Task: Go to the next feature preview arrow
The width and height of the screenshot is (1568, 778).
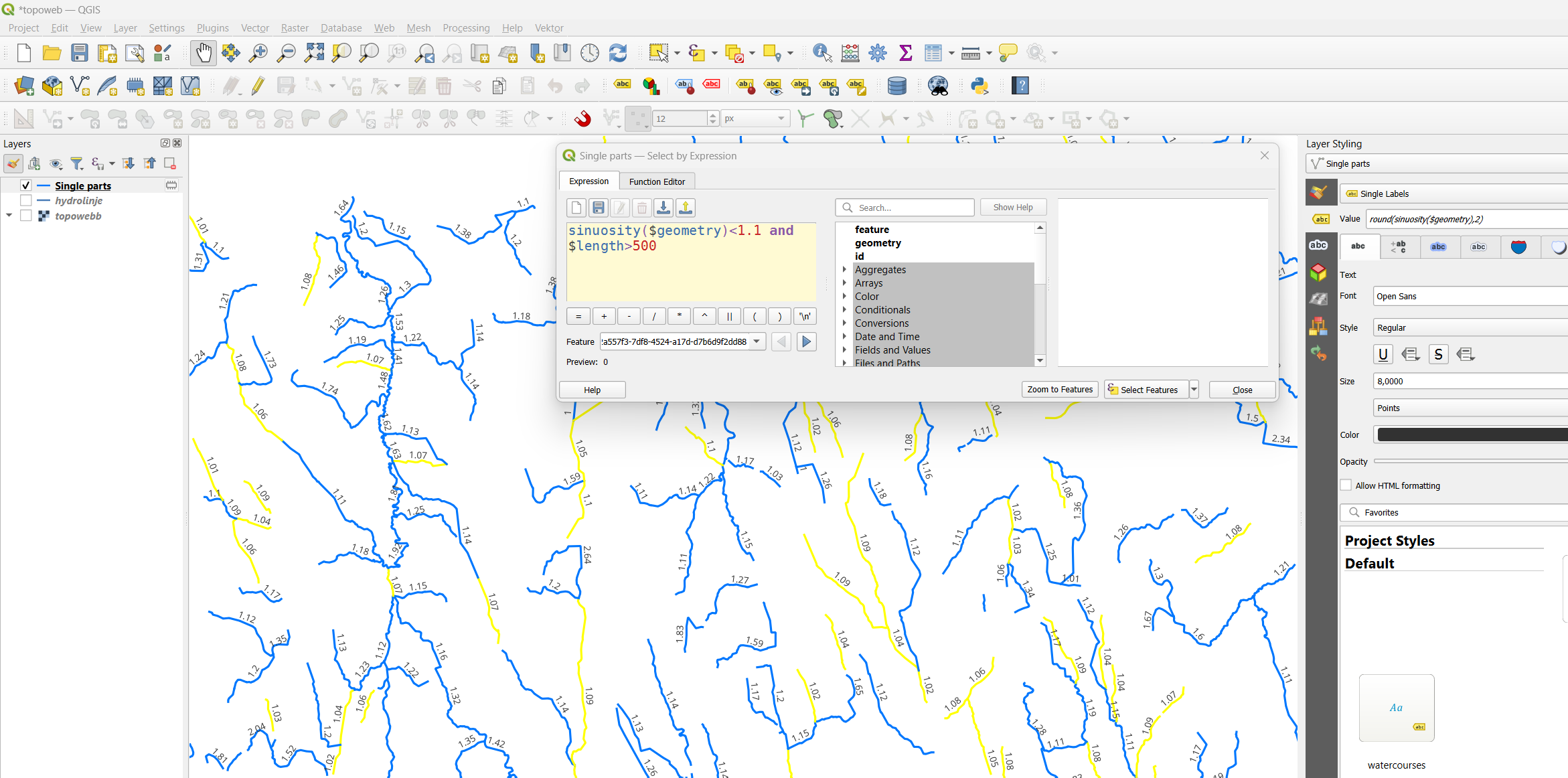Action: point(806,341)
